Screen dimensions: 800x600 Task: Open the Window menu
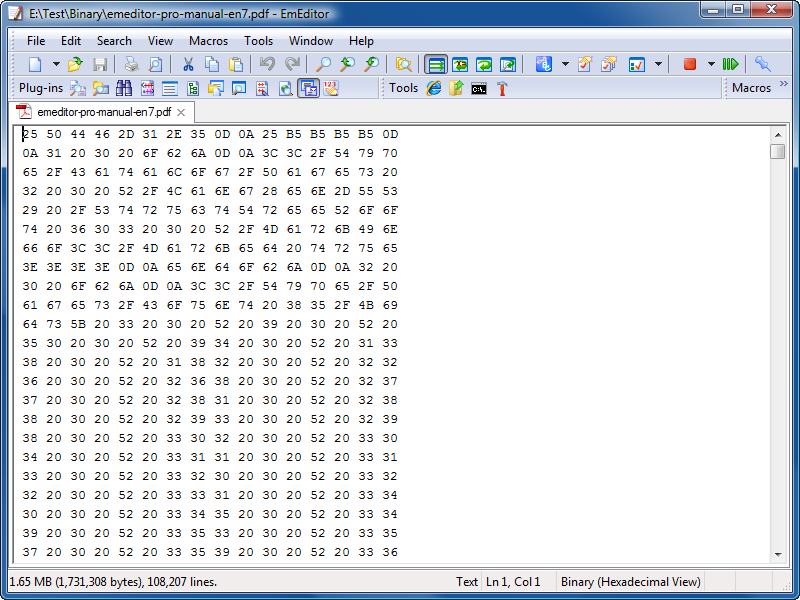click(311, 41)
